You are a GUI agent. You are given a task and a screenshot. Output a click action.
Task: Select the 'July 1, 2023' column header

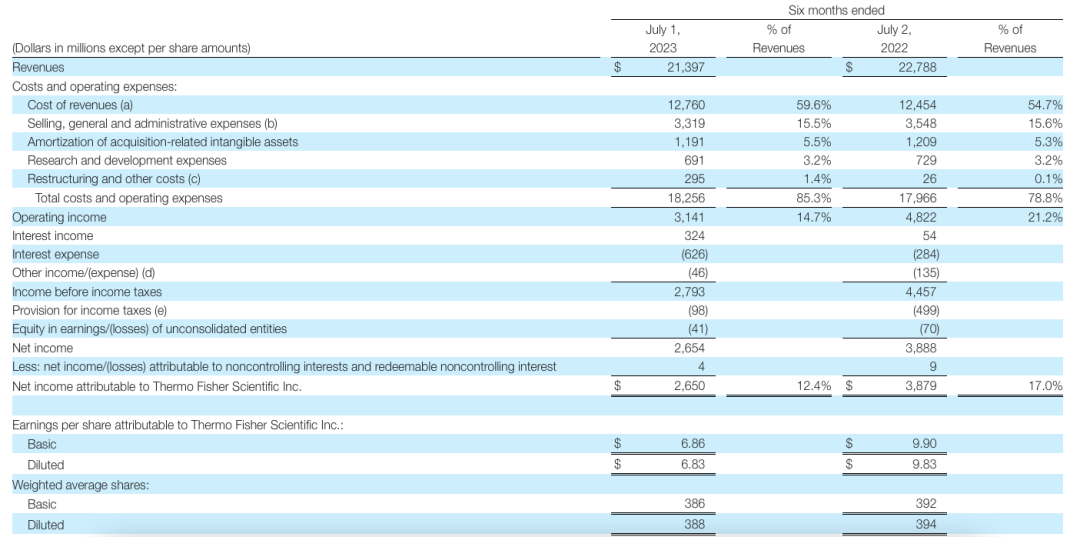tap(664, 39)
